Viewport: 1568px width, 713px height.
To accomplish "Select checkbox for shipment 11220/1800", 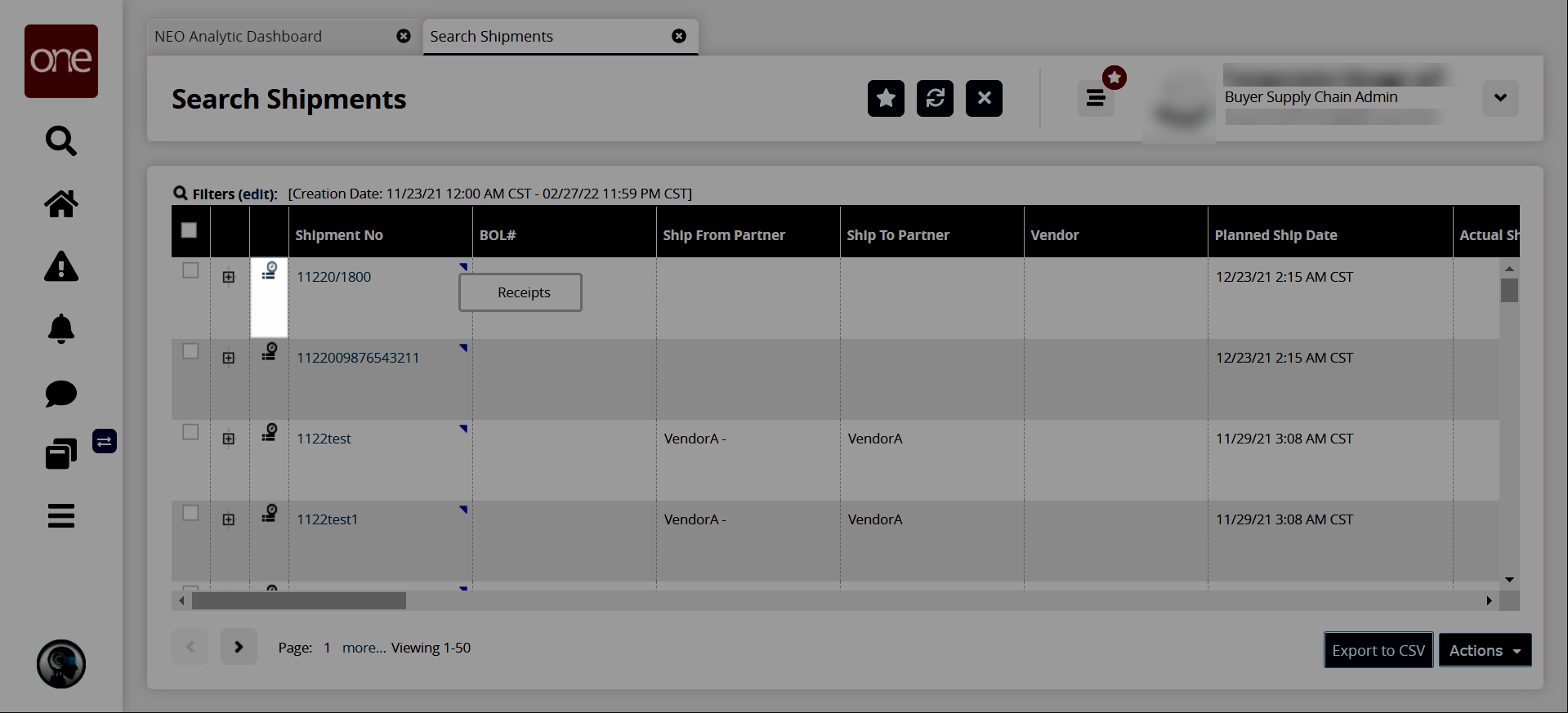I will (190, 270).
